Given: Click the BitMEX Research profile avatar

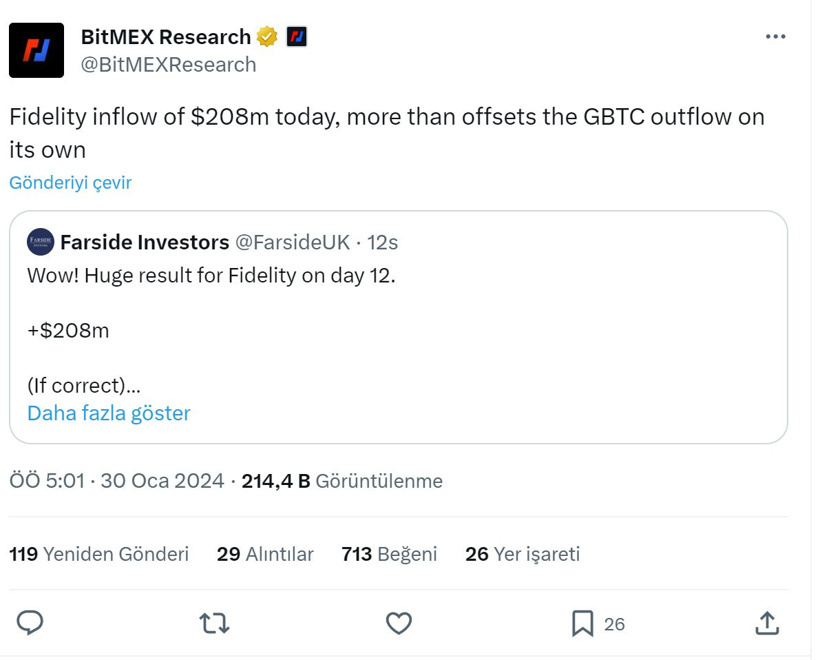Looking at the screenshot, I should click(36, 50).
